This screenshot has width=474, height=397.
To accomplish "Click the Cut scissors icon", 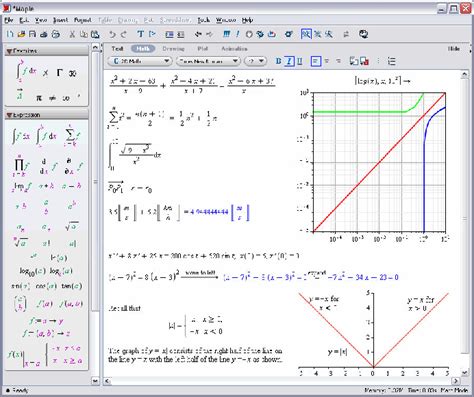I will [x=72, y=34].
